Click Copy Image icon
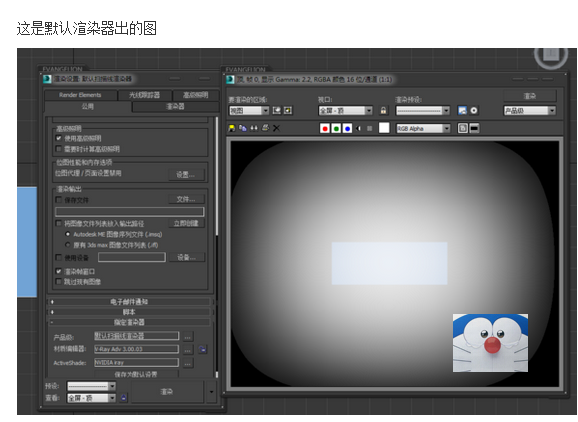Image resolution: width=578 pixels, height=422 pixels. pyautogui.click(x=243, y=128)
